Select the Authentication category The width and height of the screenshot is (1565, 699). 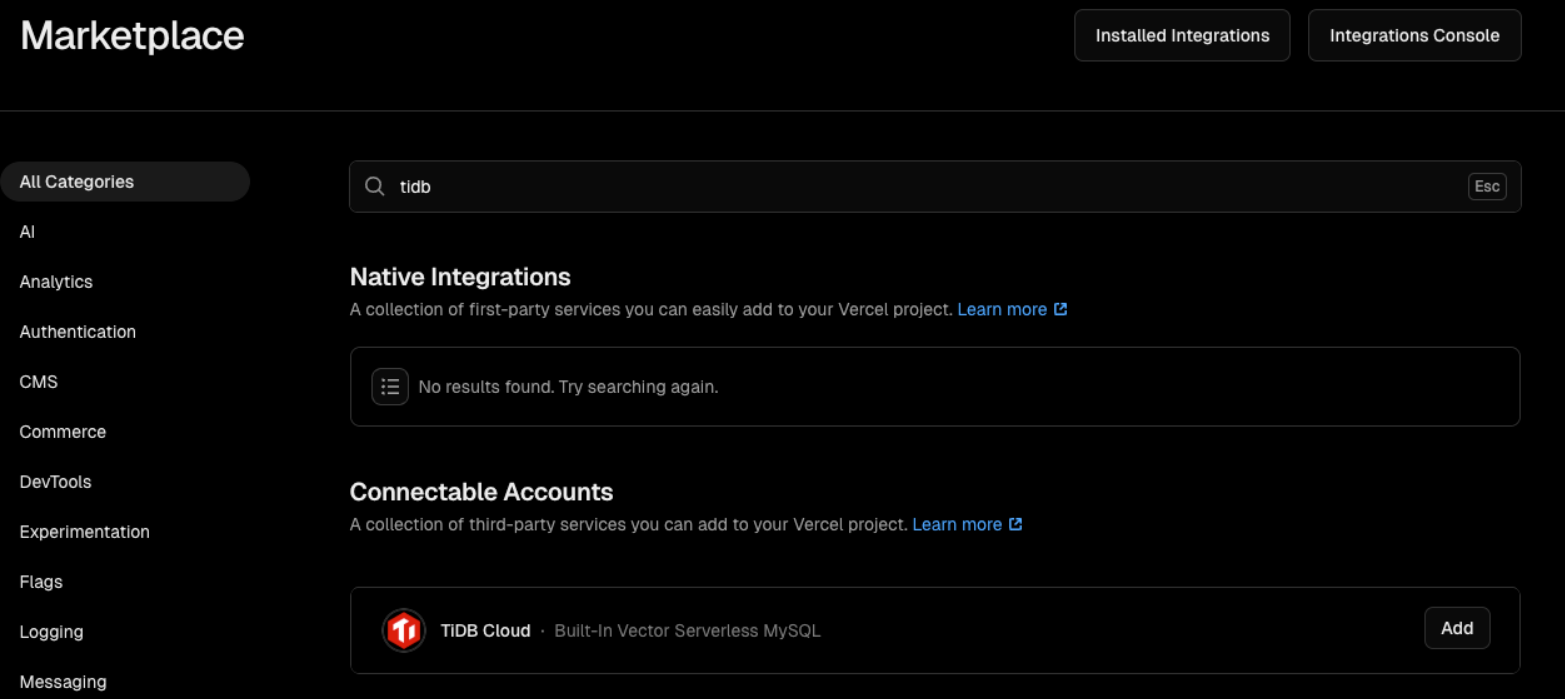point(78,332)
